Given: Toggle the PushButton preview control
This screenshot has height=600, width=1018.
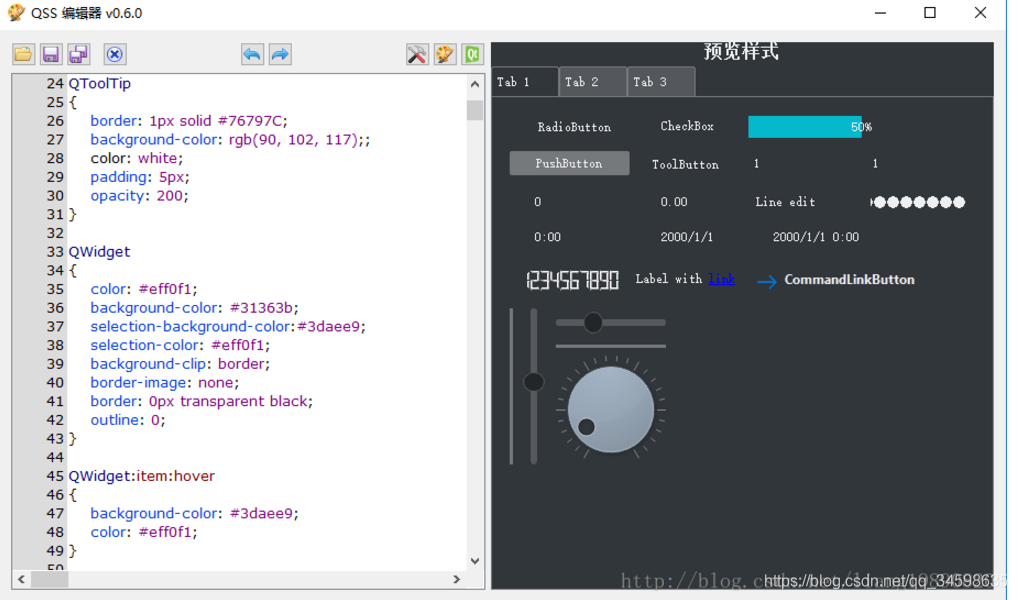Looking at the screenshot, I should (569, 163).
